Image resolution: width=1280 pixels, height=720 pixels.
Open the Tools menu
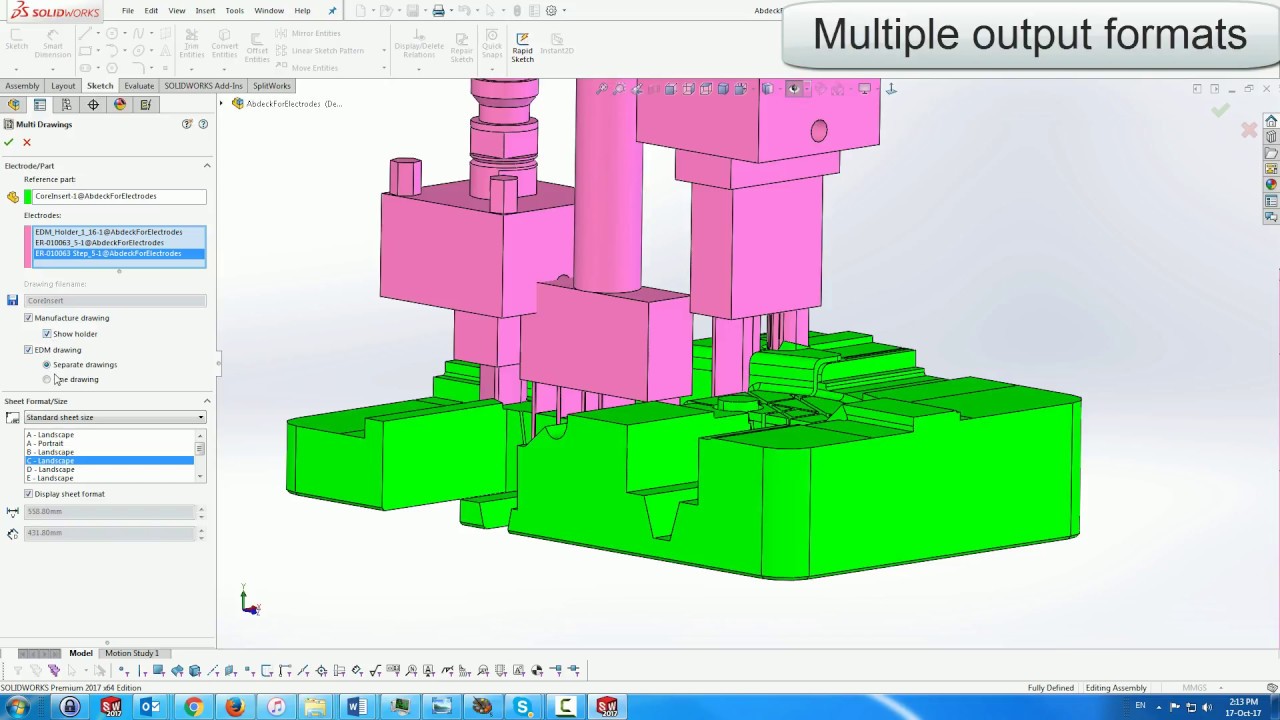(234, 11)
